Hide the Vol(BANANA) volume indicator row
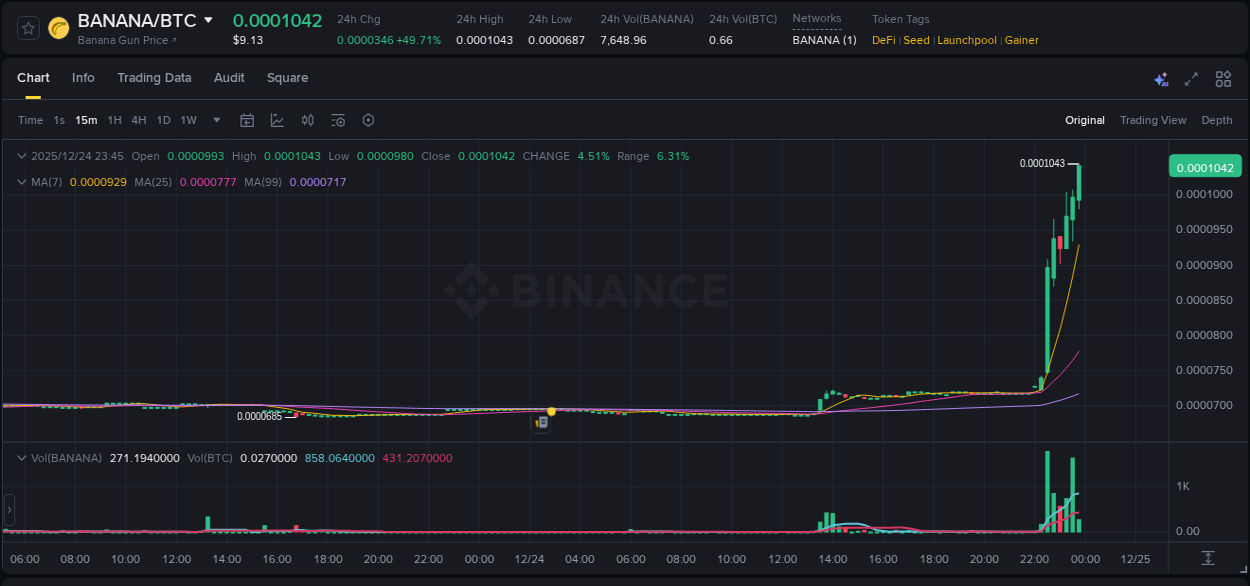 21,457
